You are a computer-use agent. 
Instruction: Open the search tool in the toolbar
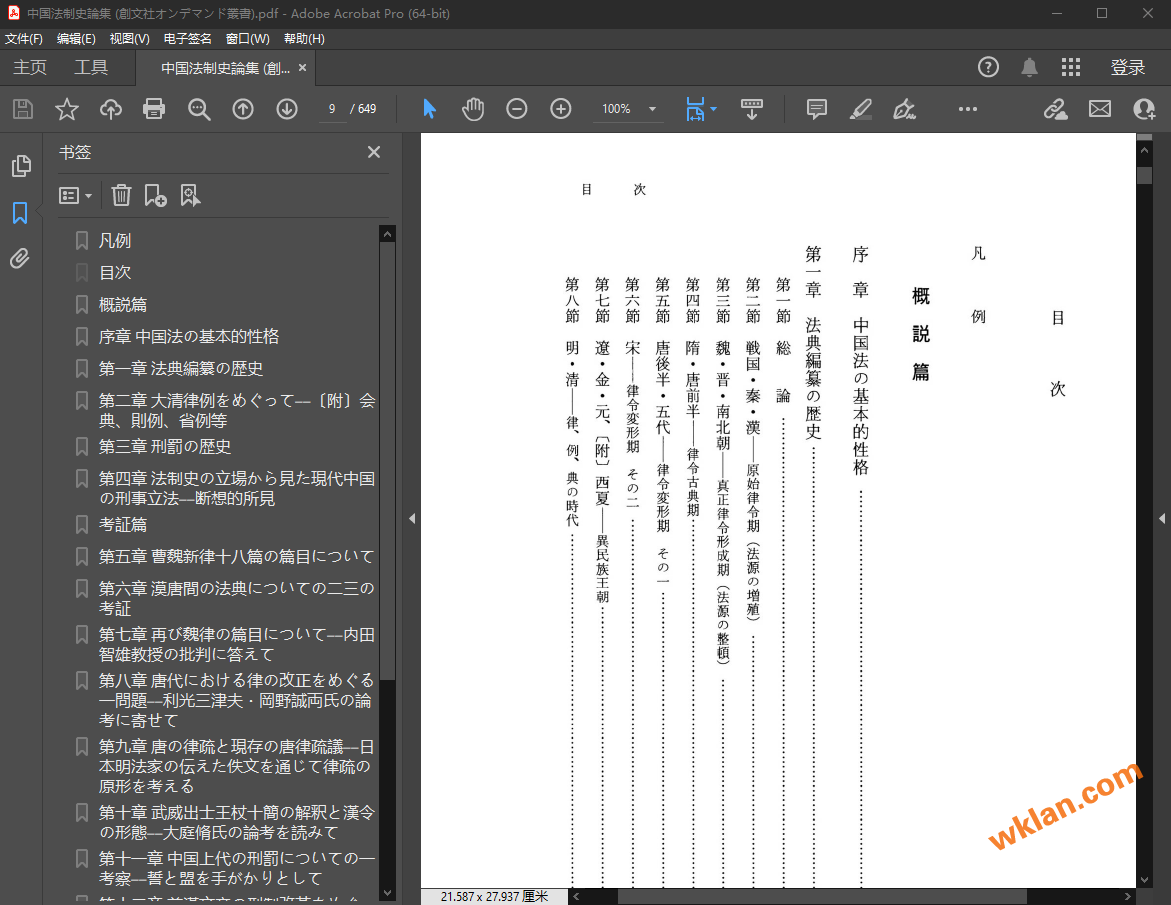tap(199, 109)
